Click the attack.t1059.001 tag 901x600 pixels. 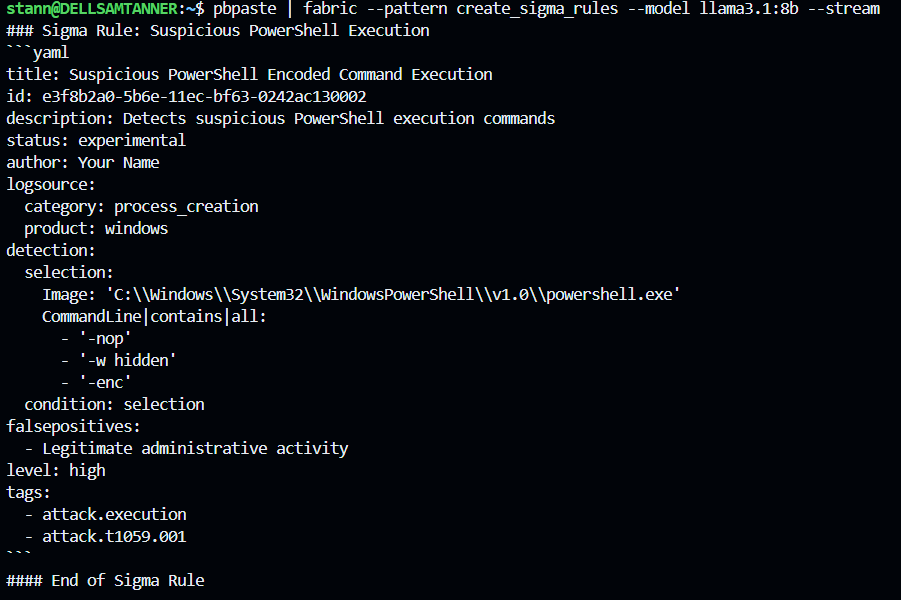(114, 536)
